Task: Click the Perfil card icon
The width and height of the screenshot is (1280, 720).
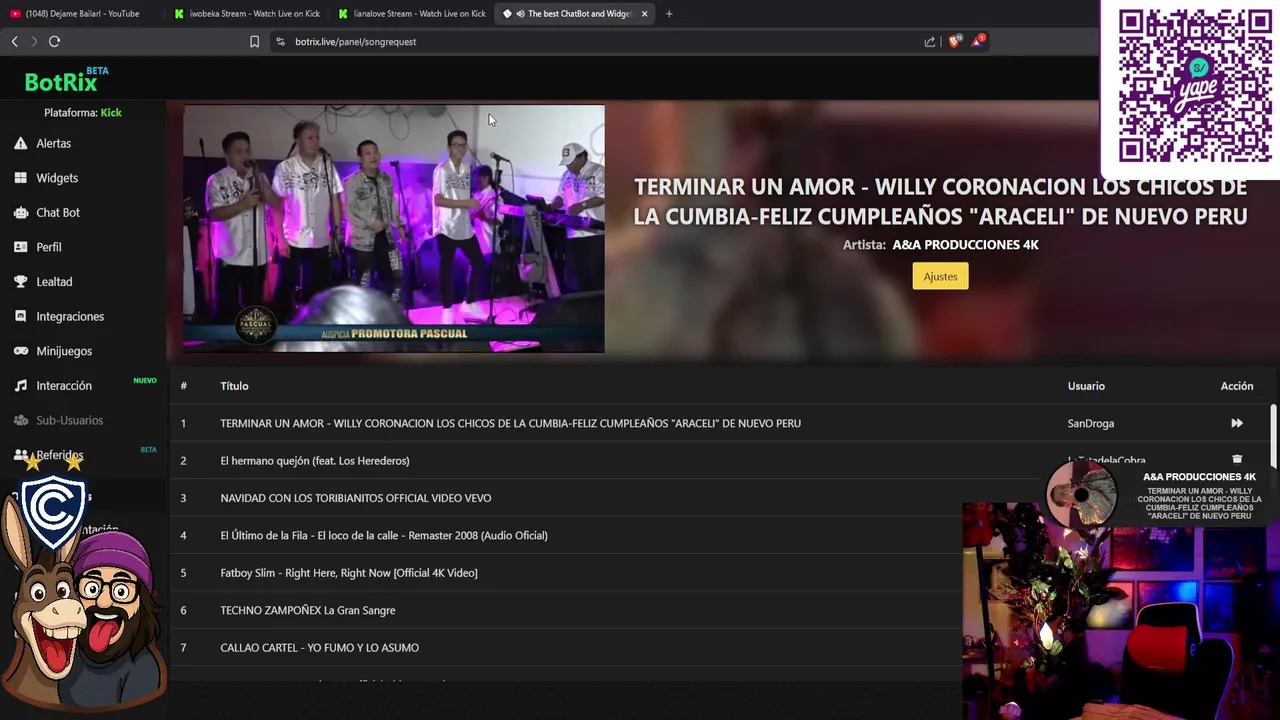Action: click(x=20, y=247)
